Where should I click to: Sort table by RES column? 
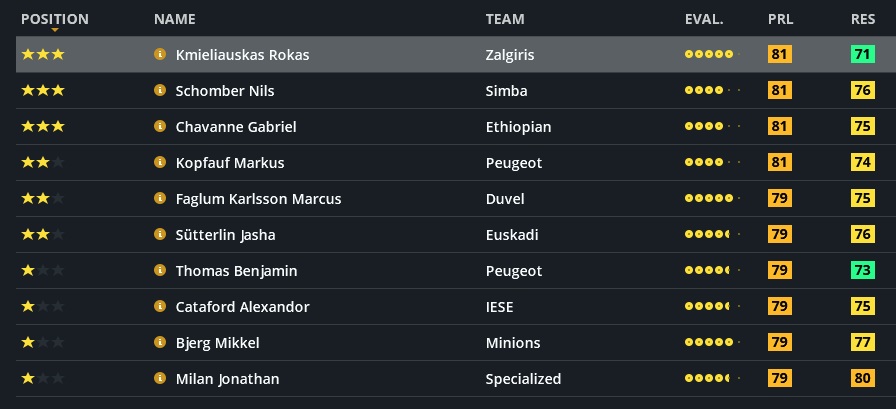(x=863, y=19)
